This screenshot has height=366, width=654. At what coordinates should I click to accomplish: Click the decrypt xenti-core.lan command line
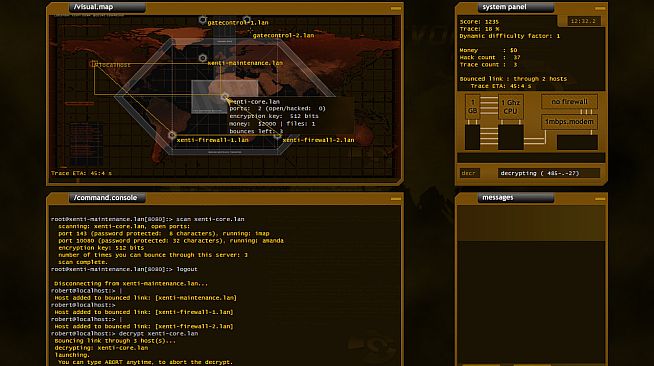[x=125, y=333]
